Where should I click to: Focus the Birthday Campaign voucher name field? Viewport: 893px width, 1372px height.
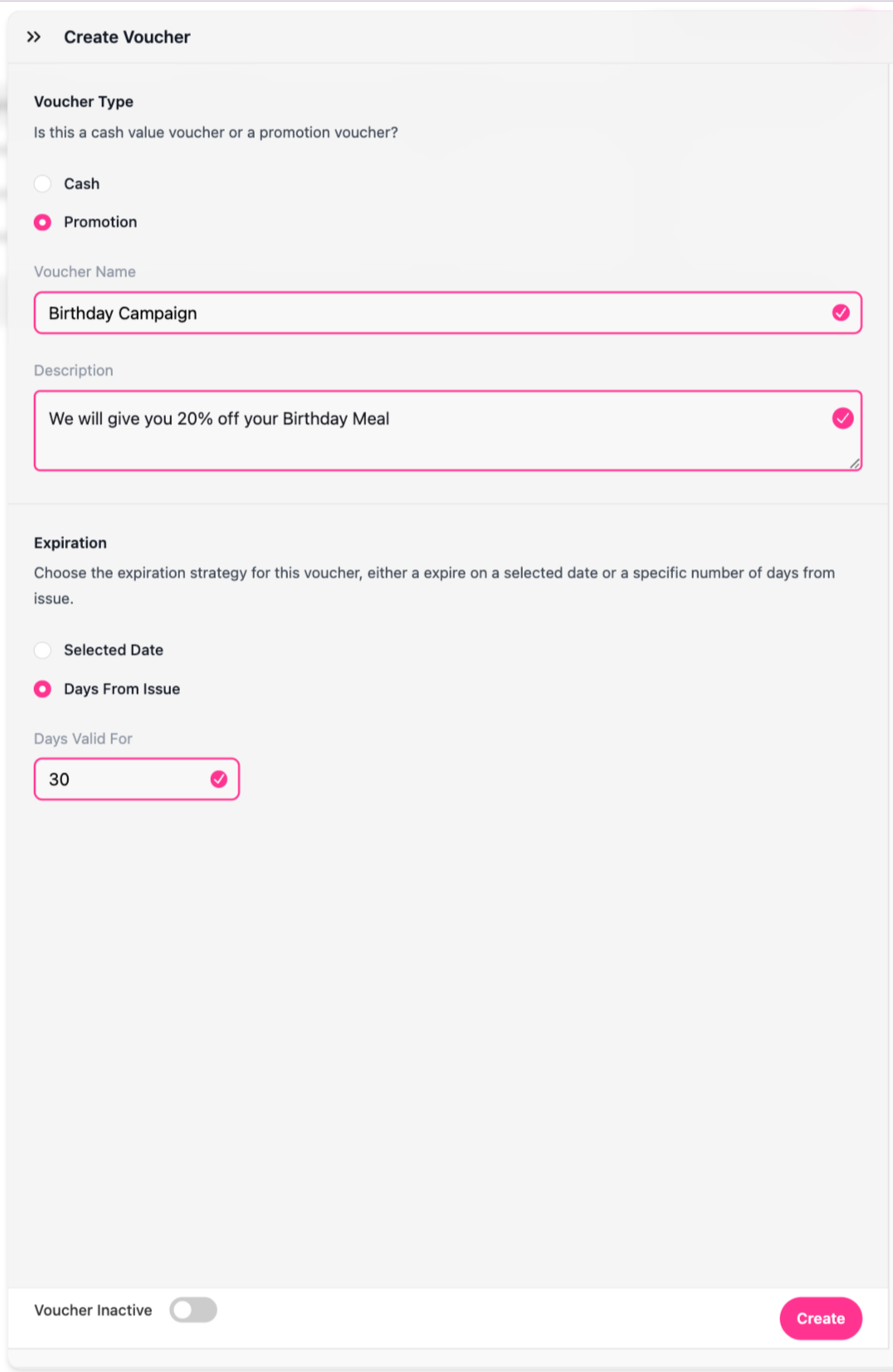pyautogui.click(x=447, y=313)
